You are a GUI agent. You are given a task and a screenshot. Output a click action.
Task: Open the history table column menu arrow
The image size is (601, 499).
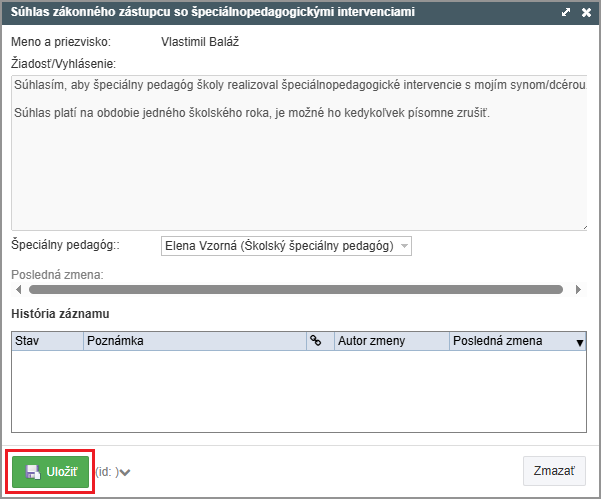pyautogui.click(x=579, y=342)
